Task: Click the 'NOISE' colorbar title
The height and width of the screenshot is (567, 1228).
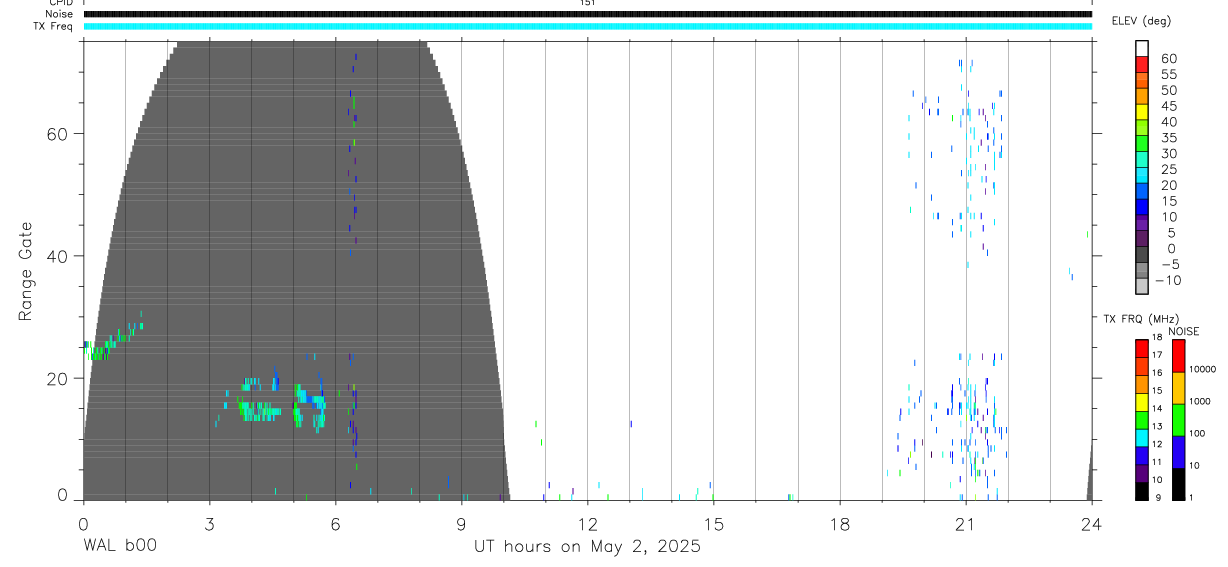Action: (1183, 331)
